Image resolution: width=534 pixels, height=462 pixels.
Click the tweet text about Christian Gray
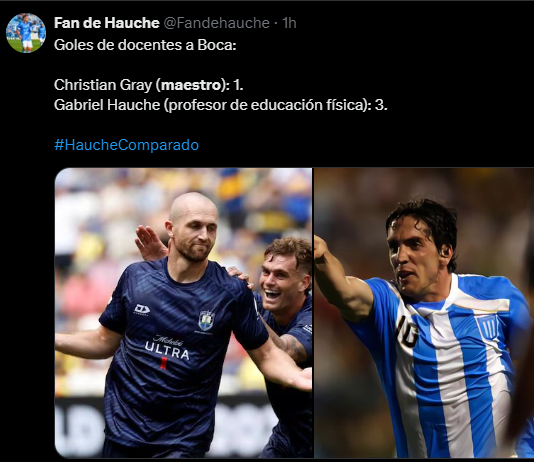[x=148, y=85]
